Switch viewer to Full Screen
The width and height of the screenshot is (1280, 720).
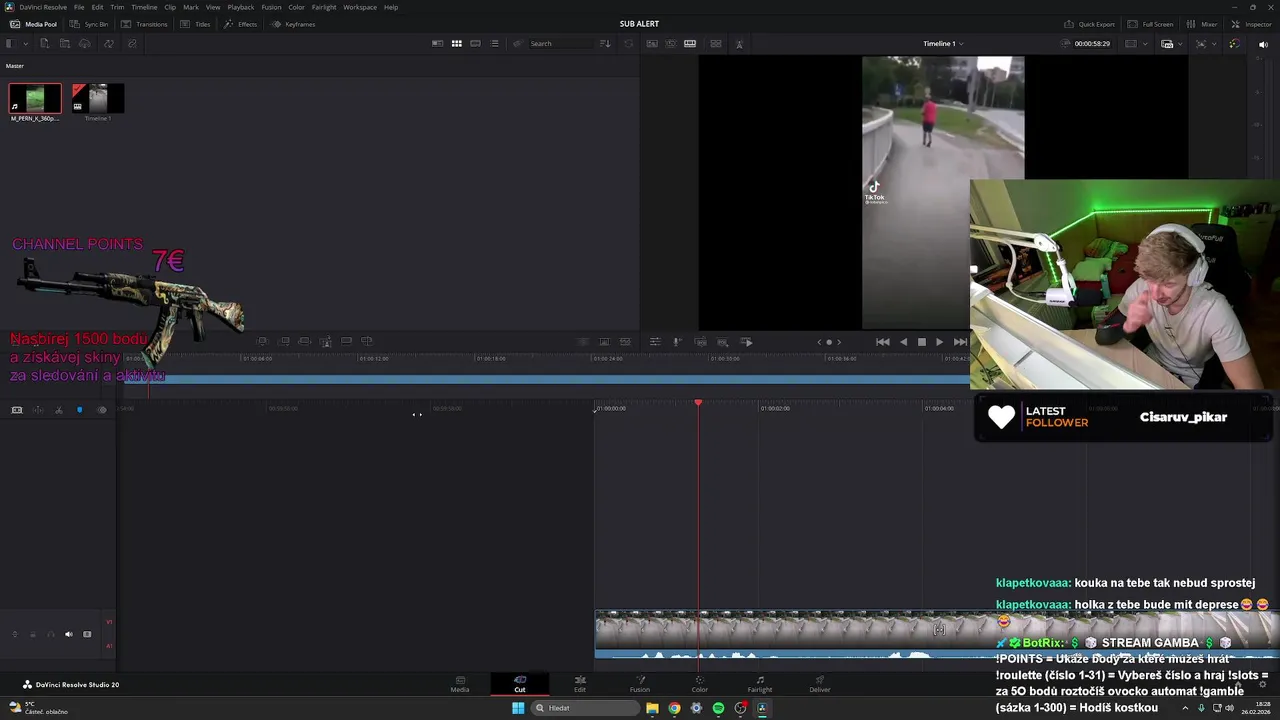pyautogui.click(x=1151, y=24)
